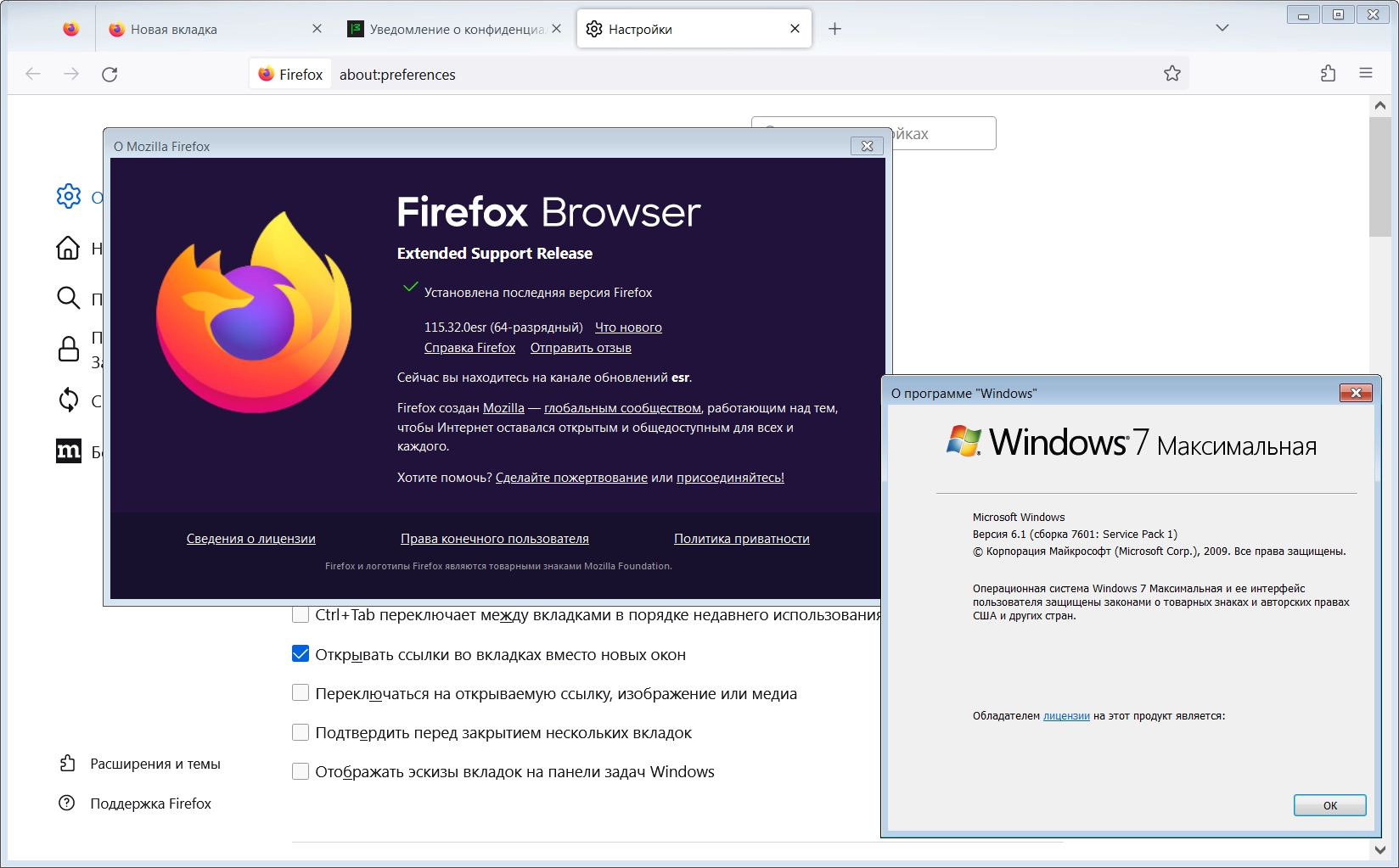Reload the current page

pyautogui.click(x=110, y=74)
